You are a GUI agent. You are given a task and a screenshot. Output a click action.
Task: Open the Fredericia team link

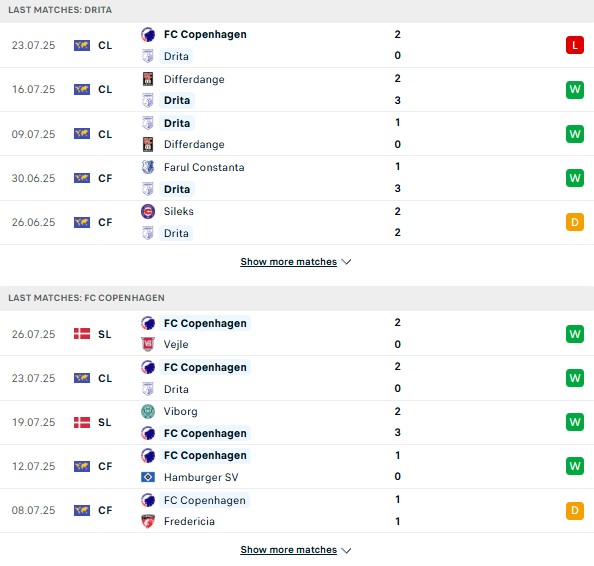click(x=189, y=521)
